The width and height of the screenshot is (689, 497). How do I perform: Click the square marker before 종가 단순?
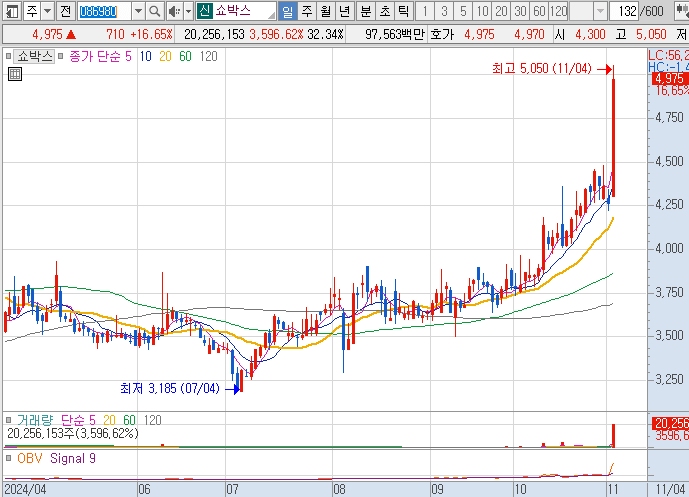click(61, 56)
